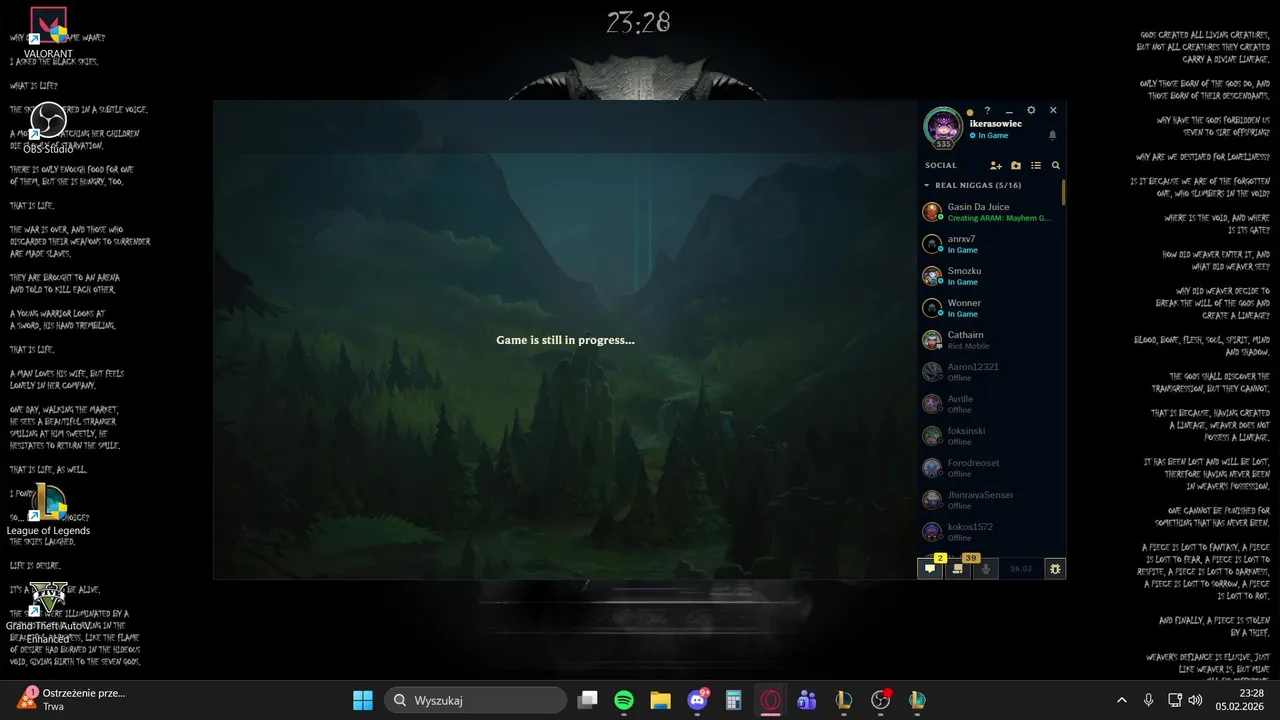This screenshot has height=720, width=1280.
Task: Click the 26.03 client version label
Action: click(x=1021, y=568)
